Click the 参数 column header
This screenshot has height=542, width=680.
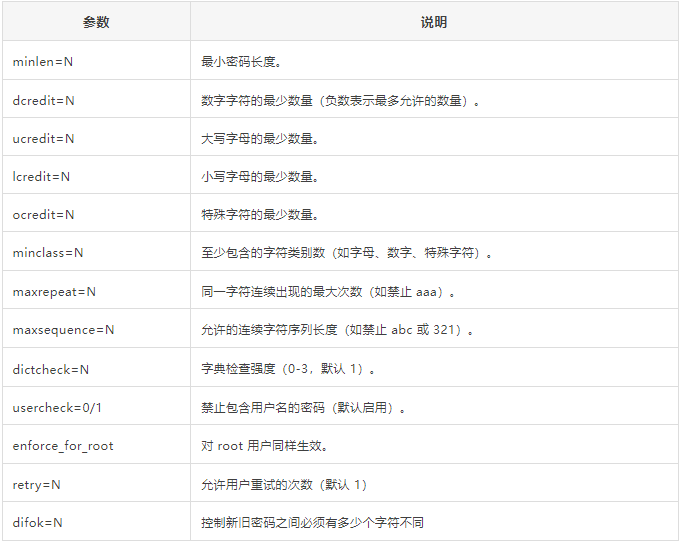point(96,22)
